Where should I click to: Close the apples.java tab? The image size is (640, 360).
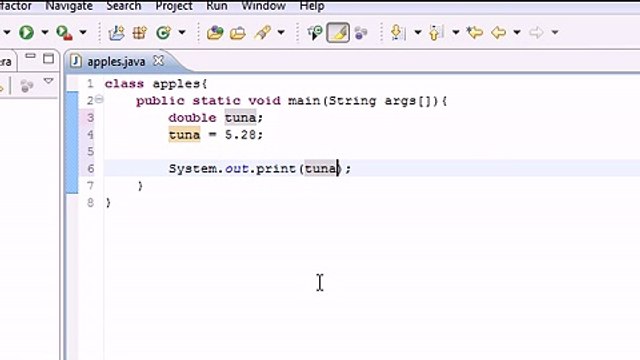coord(158,61)
